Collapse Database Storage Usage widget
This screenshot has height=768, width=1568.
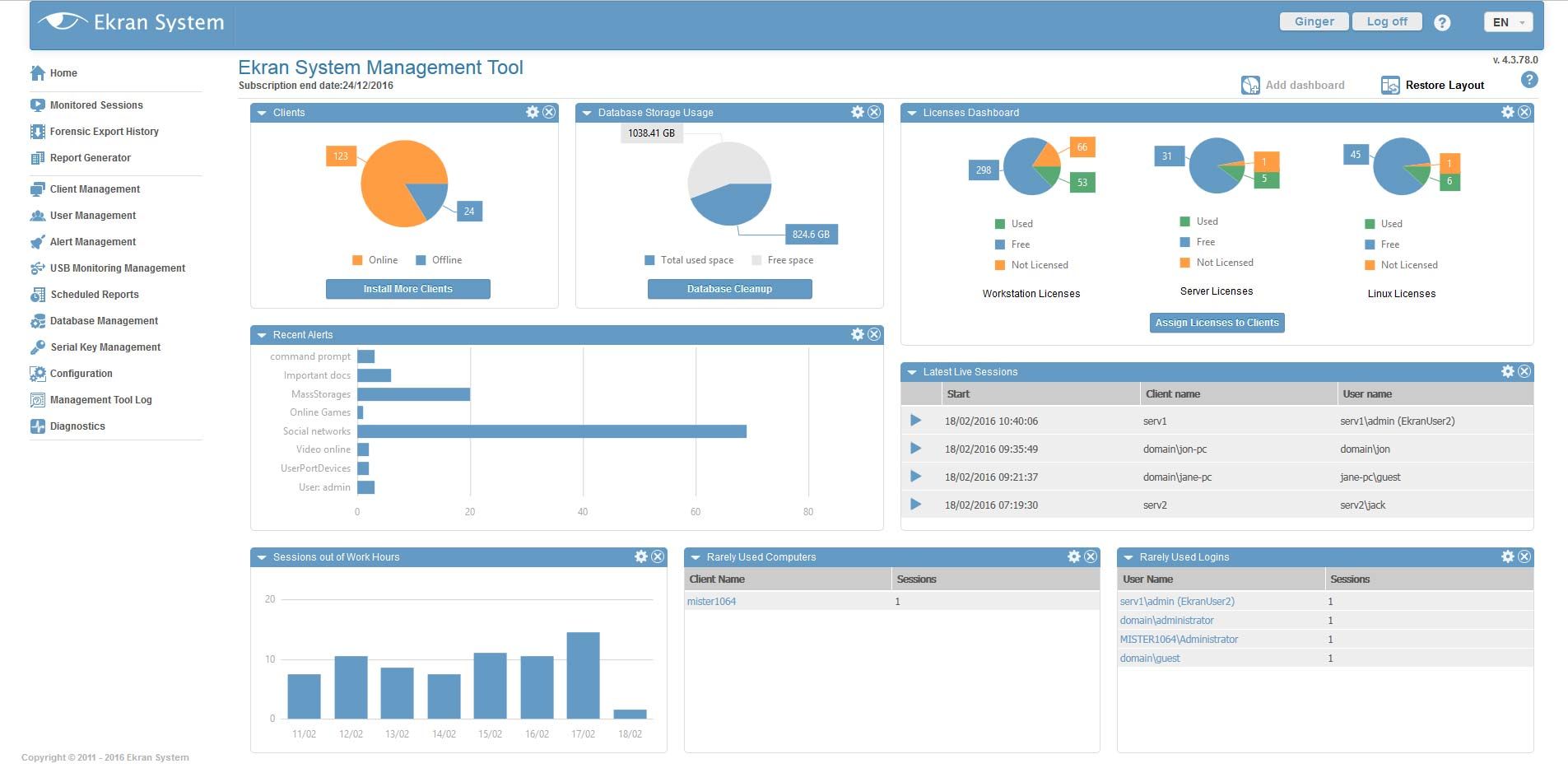point(587,113)
